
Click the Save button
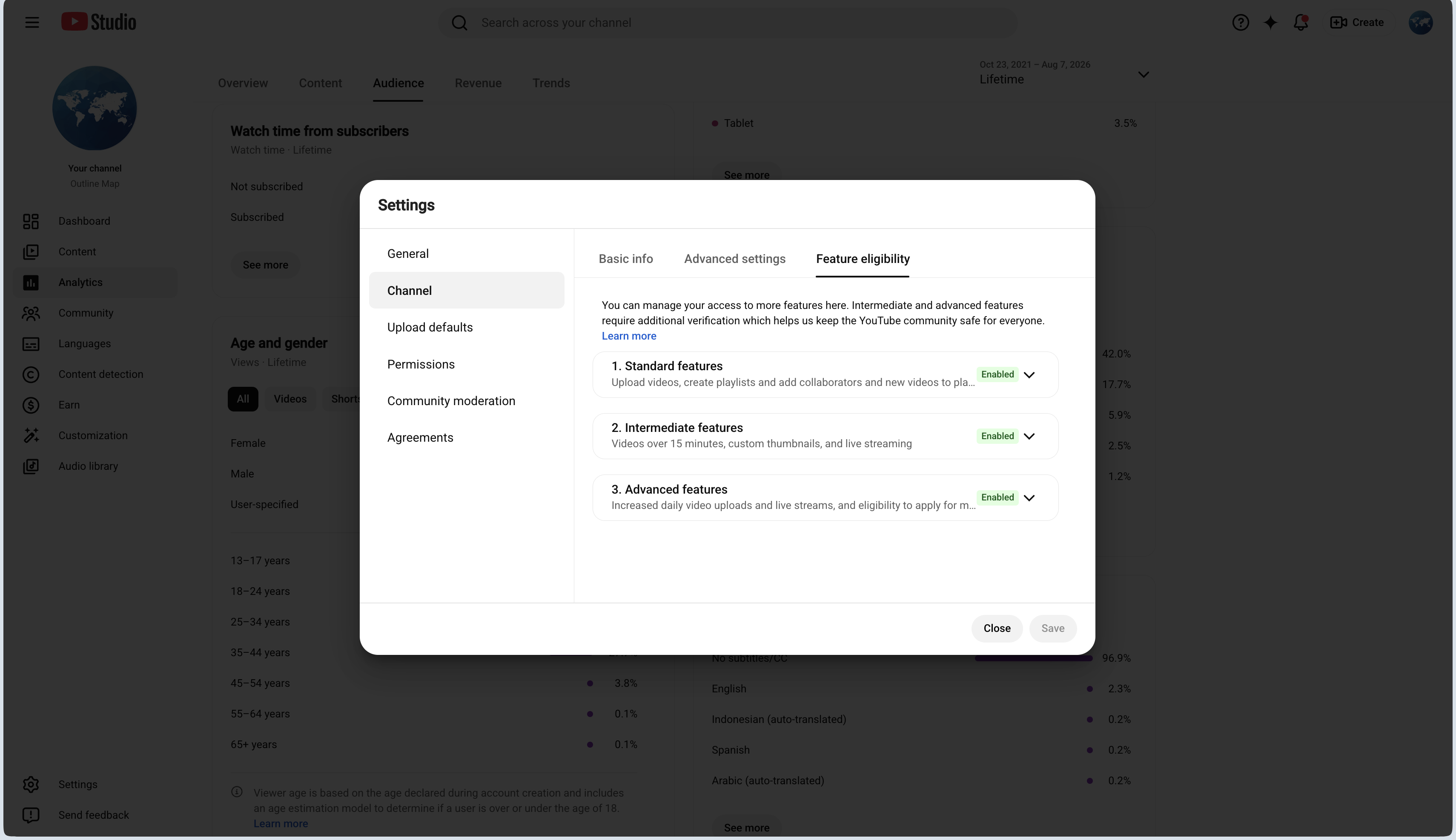pos(1052,628)
